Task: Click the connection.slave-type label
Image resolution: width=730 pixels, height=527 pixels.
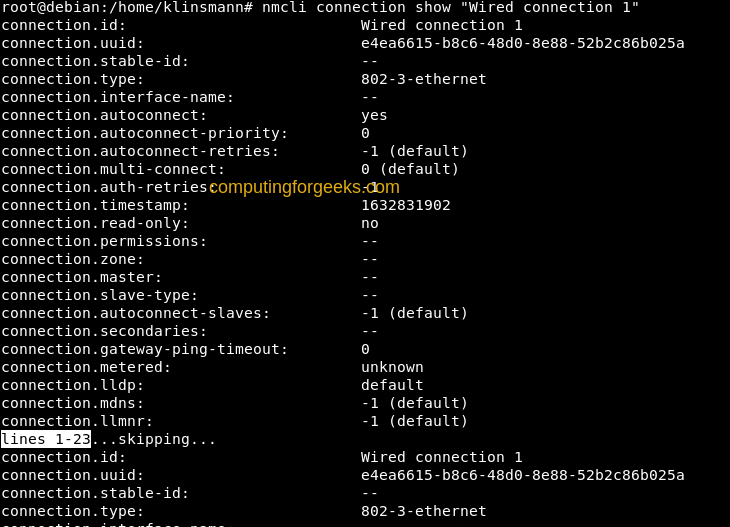Action: tap(100, 295)
